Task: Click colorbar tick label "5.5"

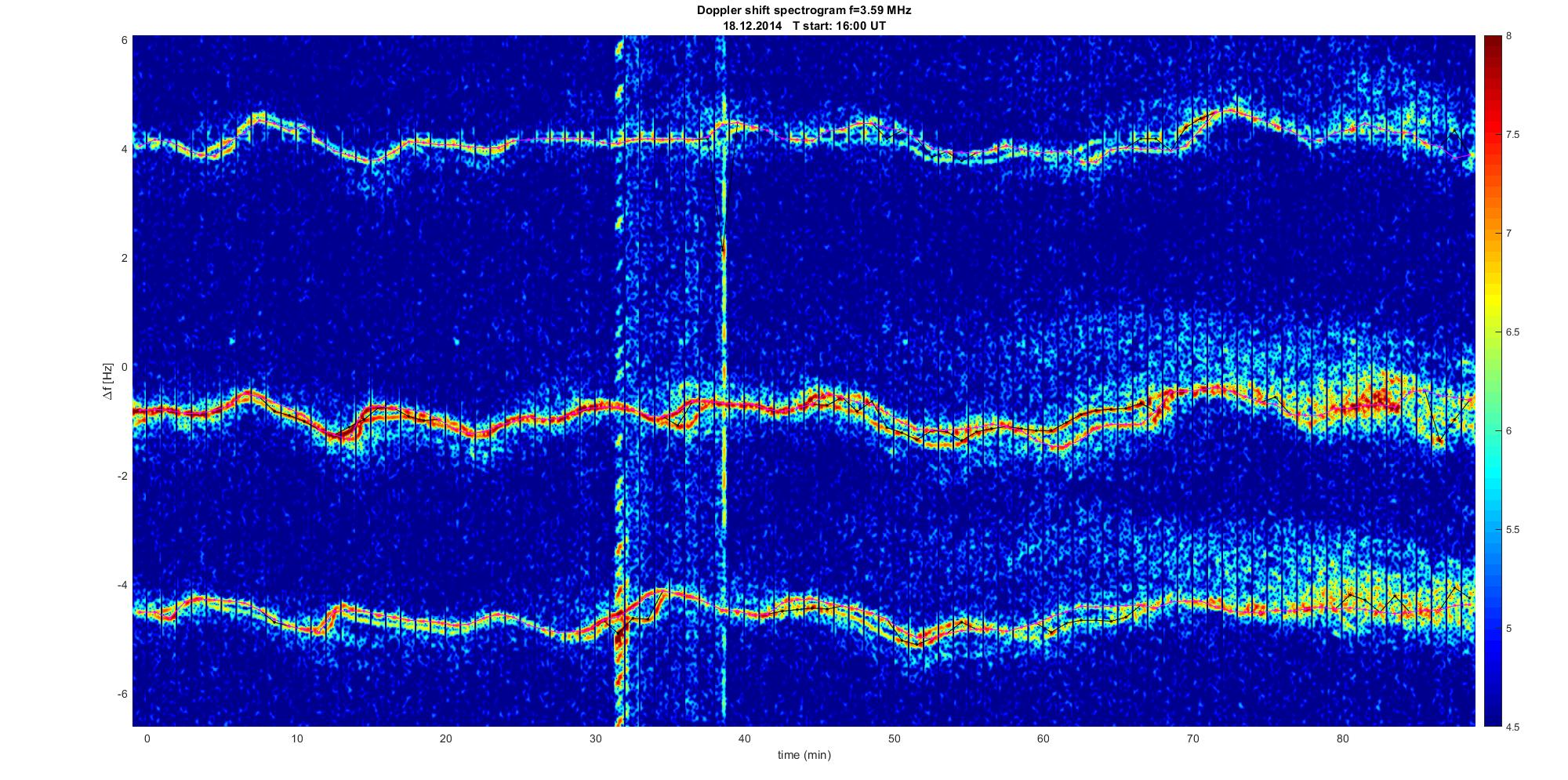Action: pyautogui.click(x=1512, y=530)
